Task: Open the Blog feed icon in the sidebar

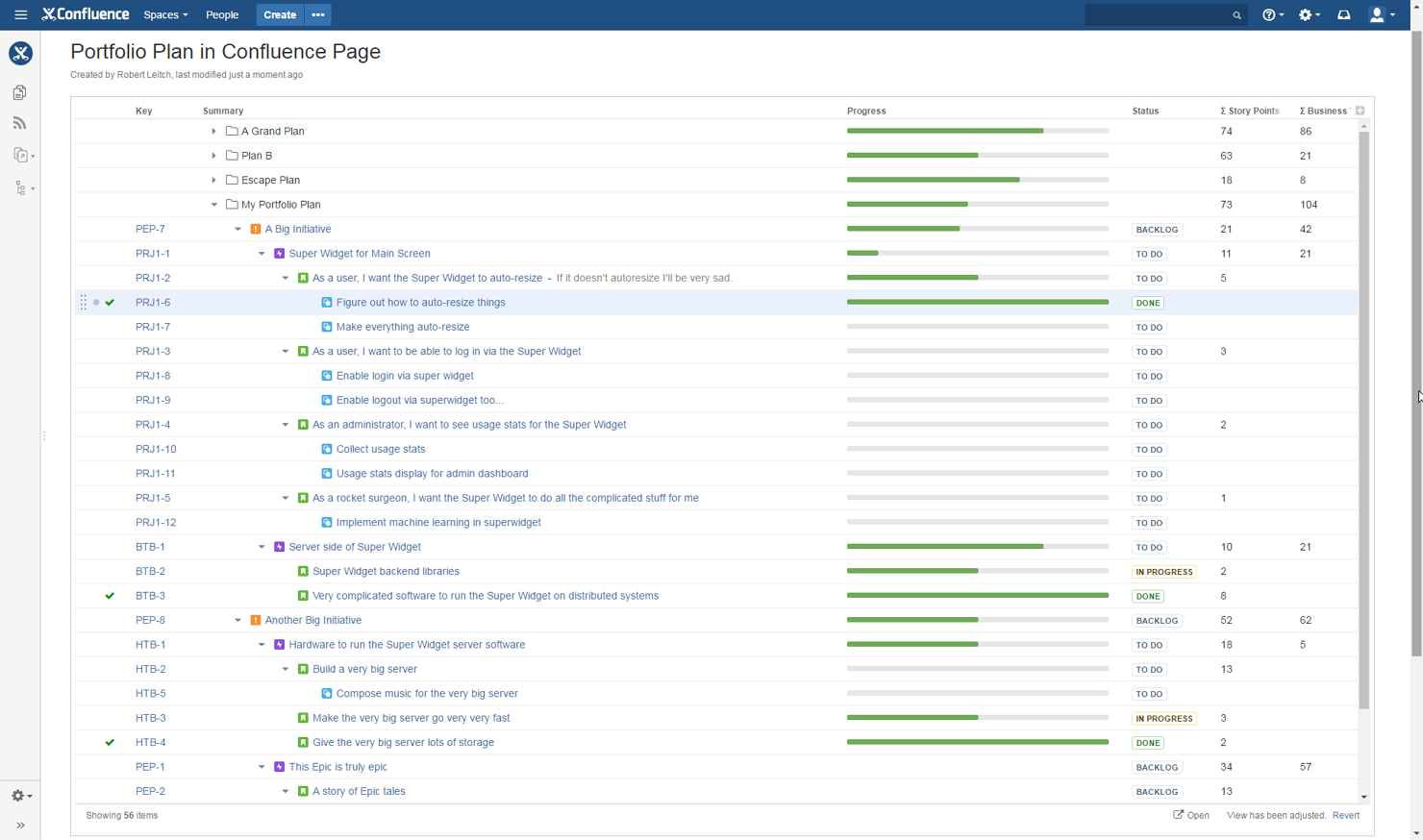Action: pyautogui.click(x=19, y=123)
